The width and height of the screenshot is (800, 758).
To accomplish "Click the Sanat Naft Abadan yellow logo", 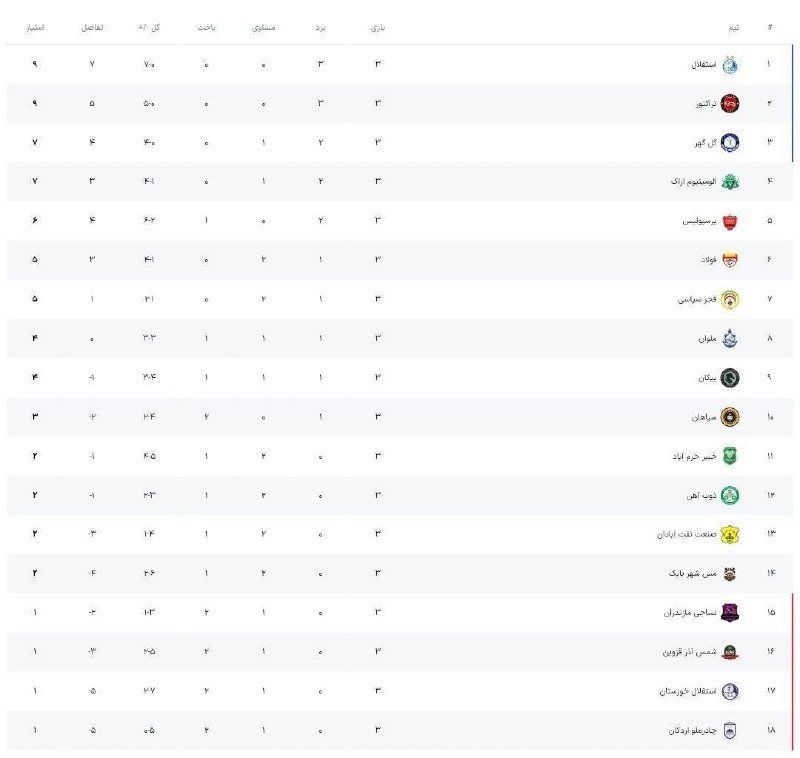I will click(730, 535).
